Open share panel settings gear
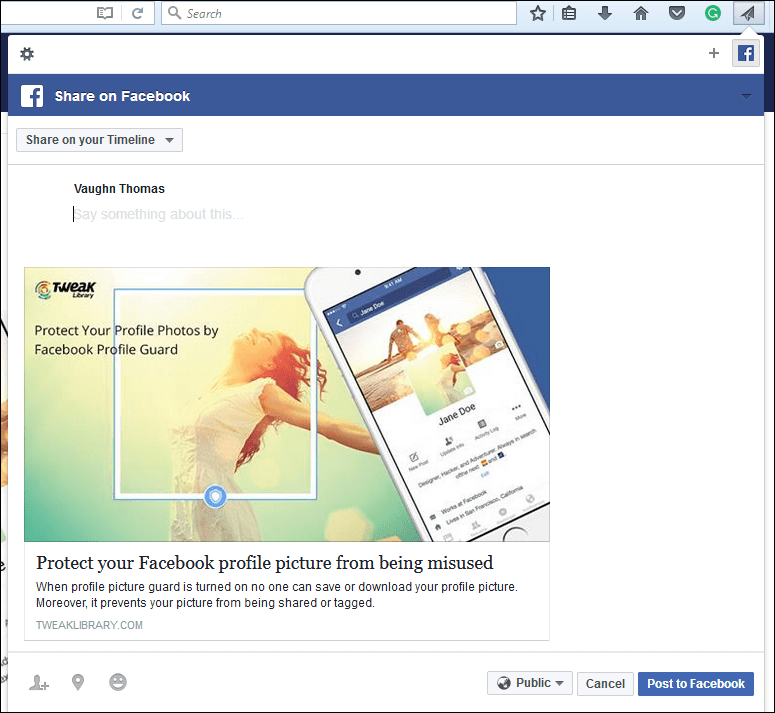 [27, 53]
